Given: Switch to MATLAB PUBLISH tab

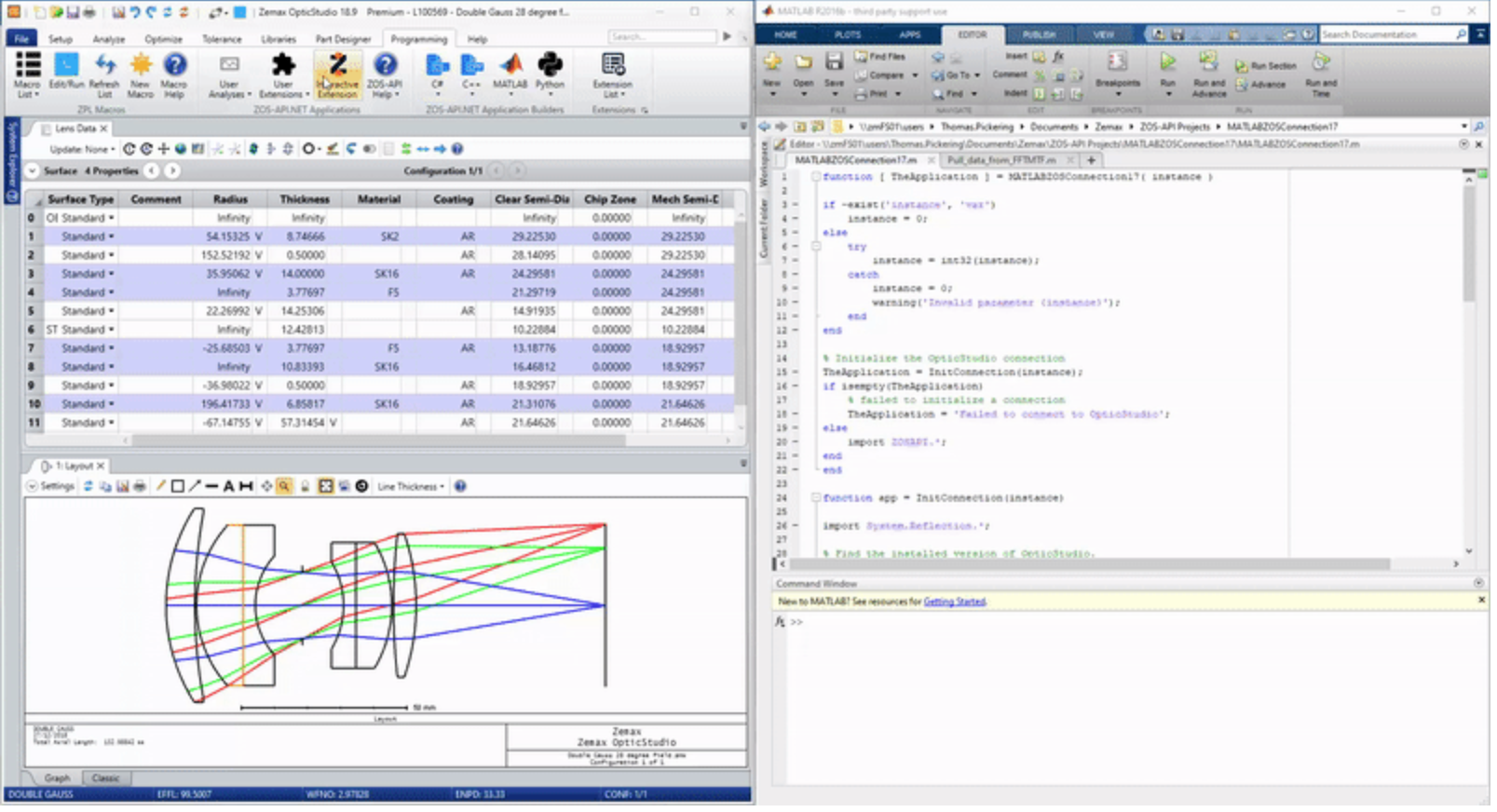Looking at the screenshot, I should [1039, 34].
